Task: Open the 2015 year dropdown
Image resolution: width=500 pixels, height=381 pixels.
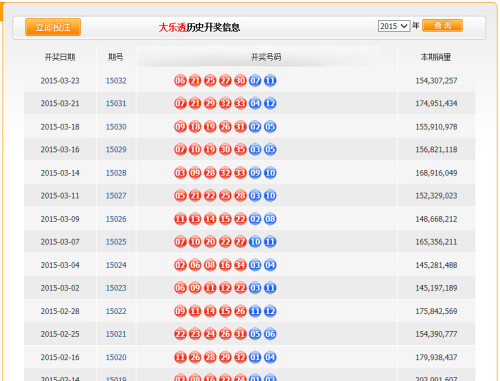Action: (394, 26)
